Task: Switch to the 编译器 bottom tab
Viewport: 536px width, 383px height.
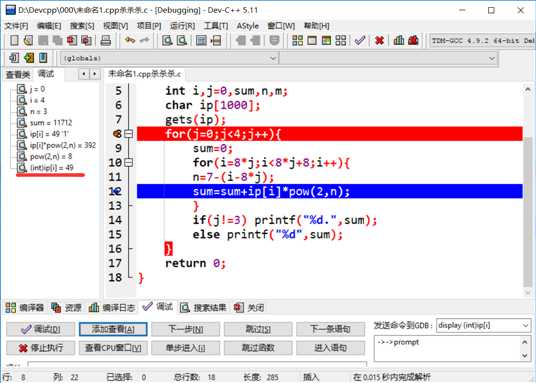Action: pos(25,308)
